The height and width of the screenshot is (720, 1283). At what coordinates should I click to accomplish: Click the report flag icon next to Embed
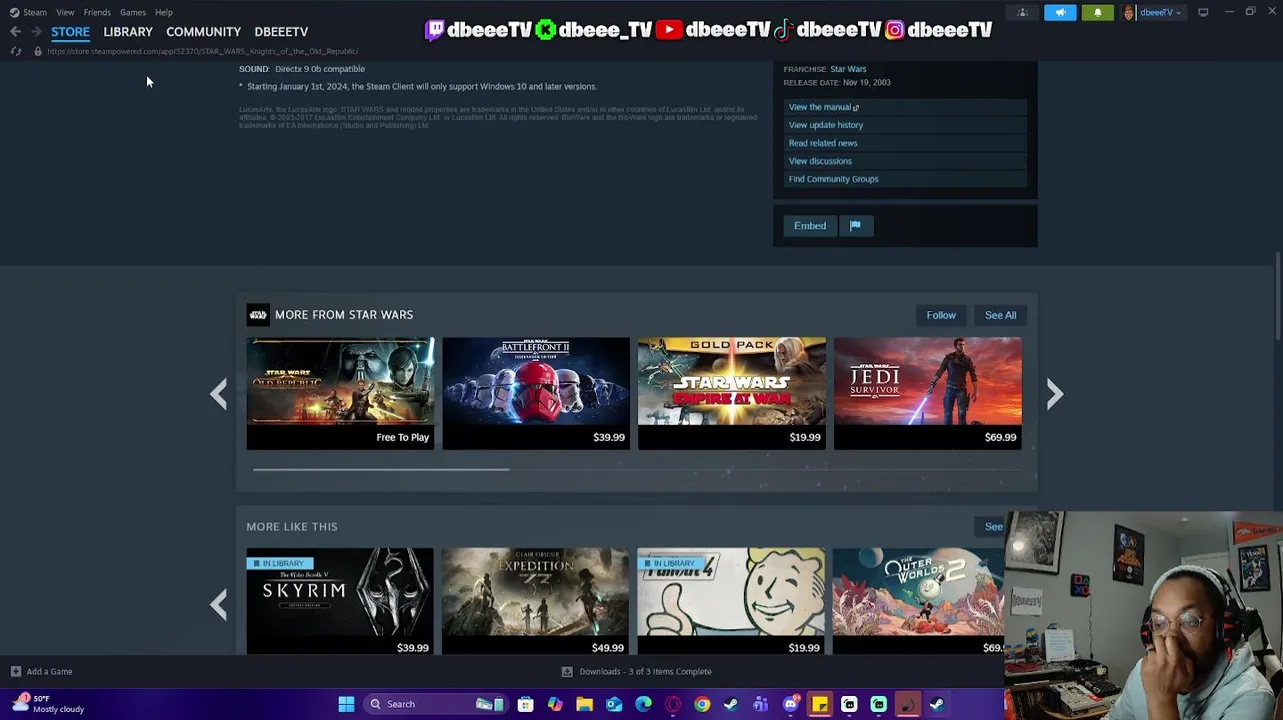tap(855, 226)
